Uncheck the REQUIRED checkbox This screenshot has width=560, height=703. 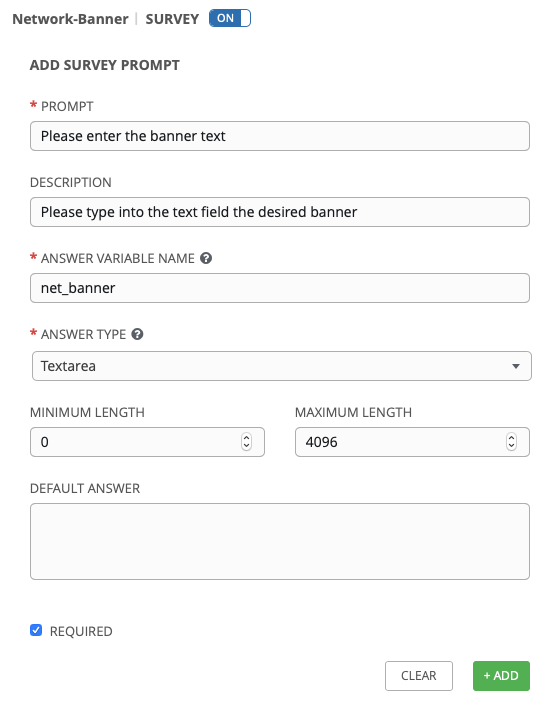36,630
